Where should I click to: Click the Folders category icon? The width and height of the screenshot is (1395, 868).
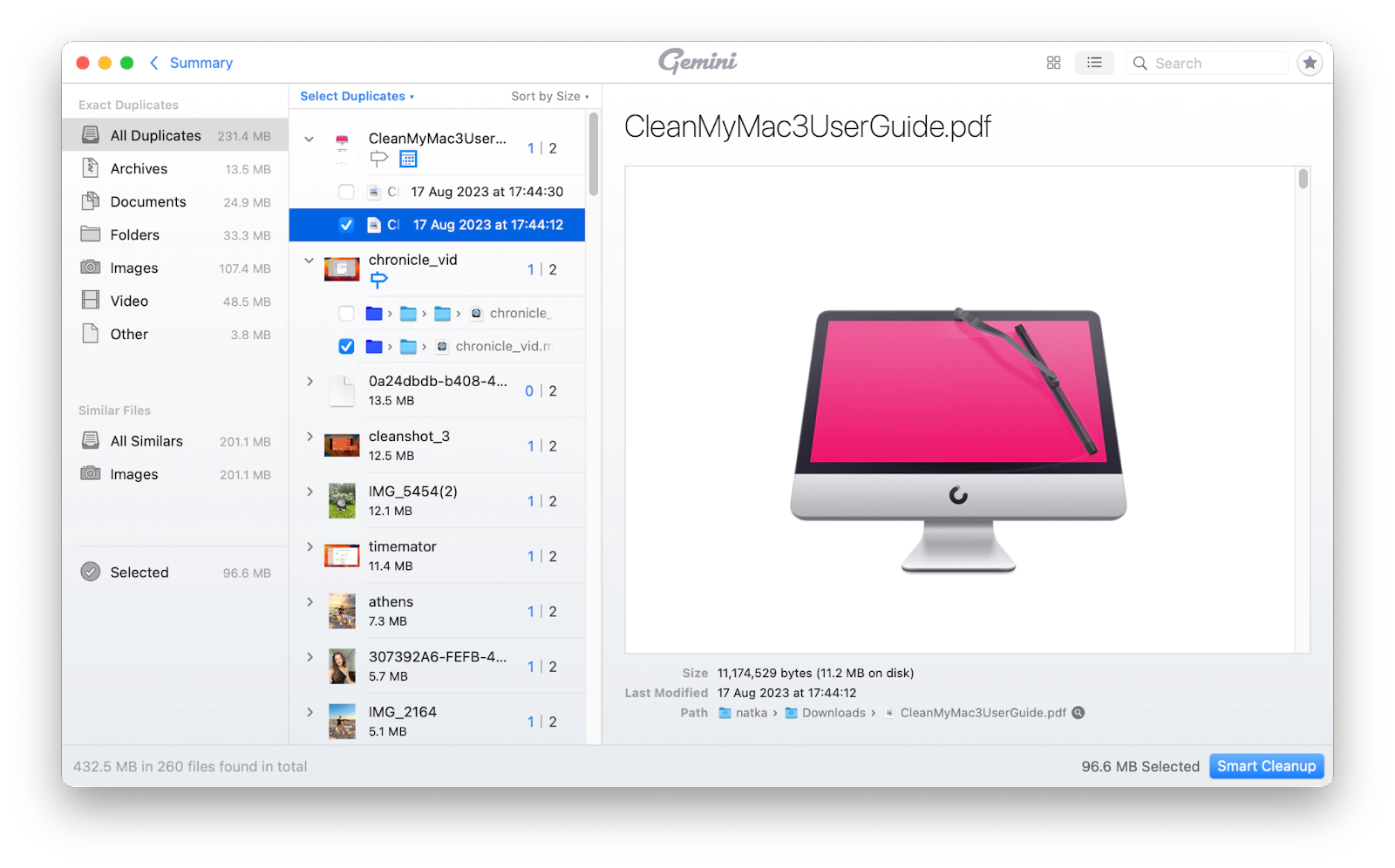(x=91, y=234)
